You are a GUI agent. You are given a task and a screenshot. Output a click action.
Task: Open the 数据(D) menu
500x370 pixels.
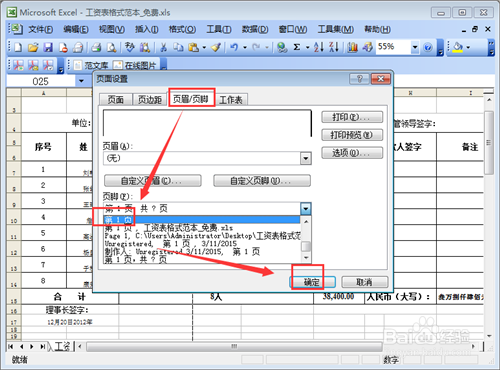point(255,30)
